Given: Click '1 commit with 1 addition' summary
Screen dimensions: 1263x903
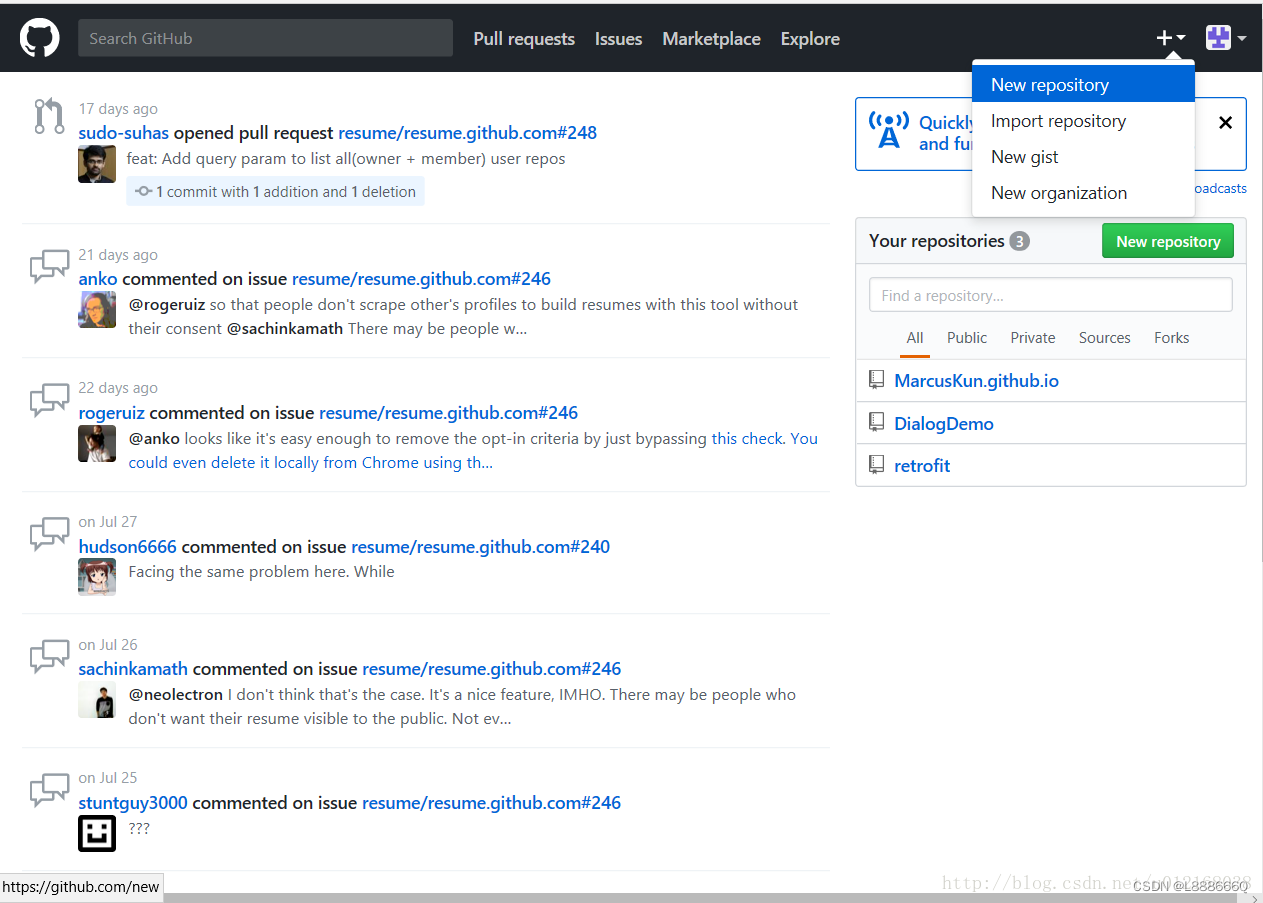Looking at the screenshot, I should (275, 191).
